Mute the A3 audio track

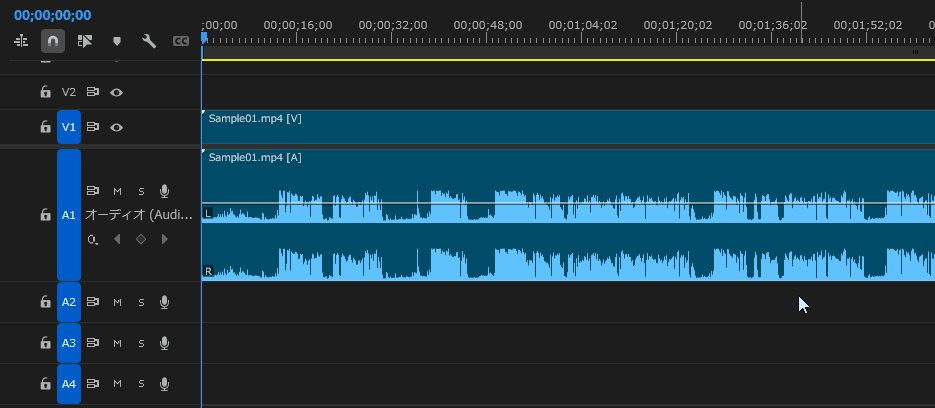pos(117,343)
